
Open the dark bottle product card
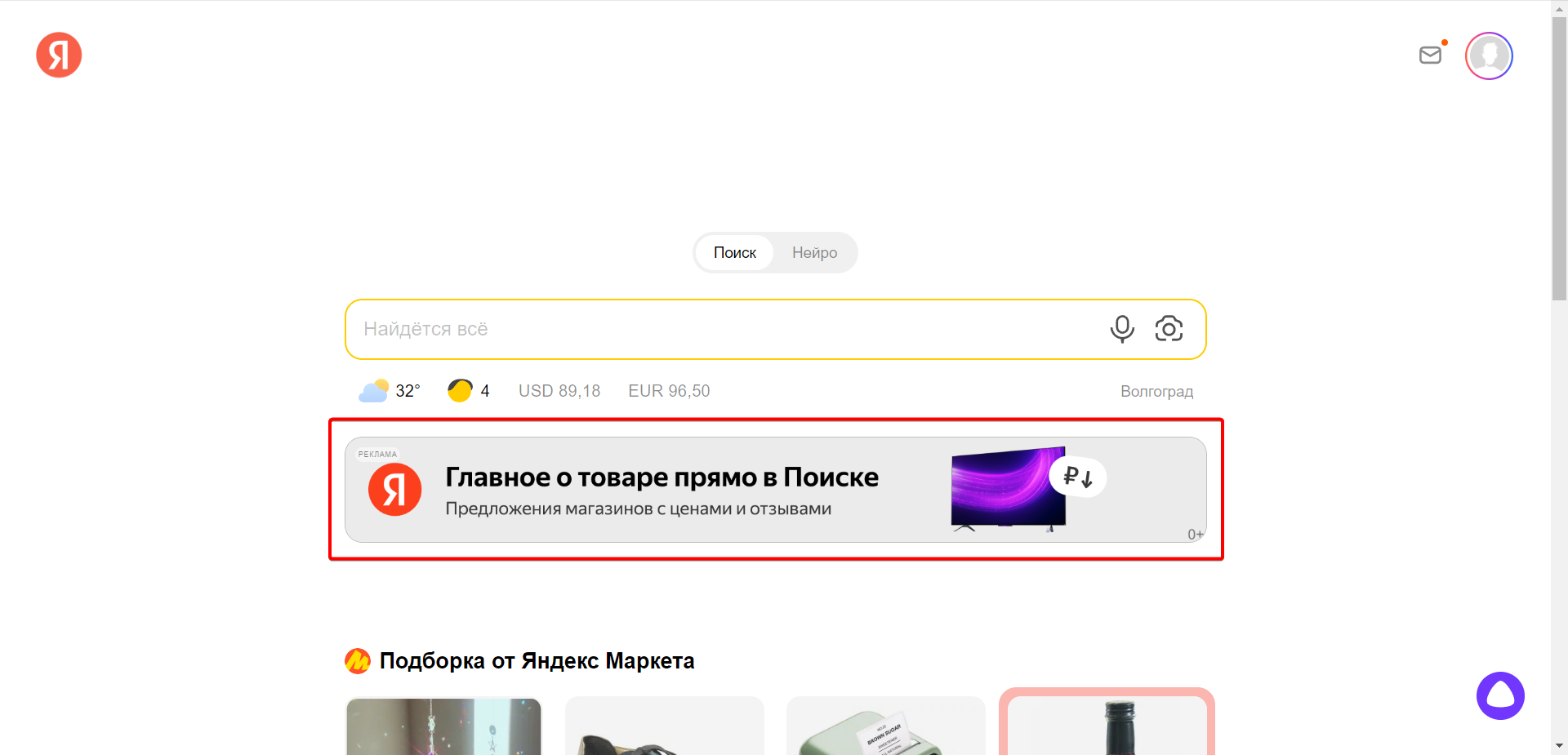pos(1107,723)
